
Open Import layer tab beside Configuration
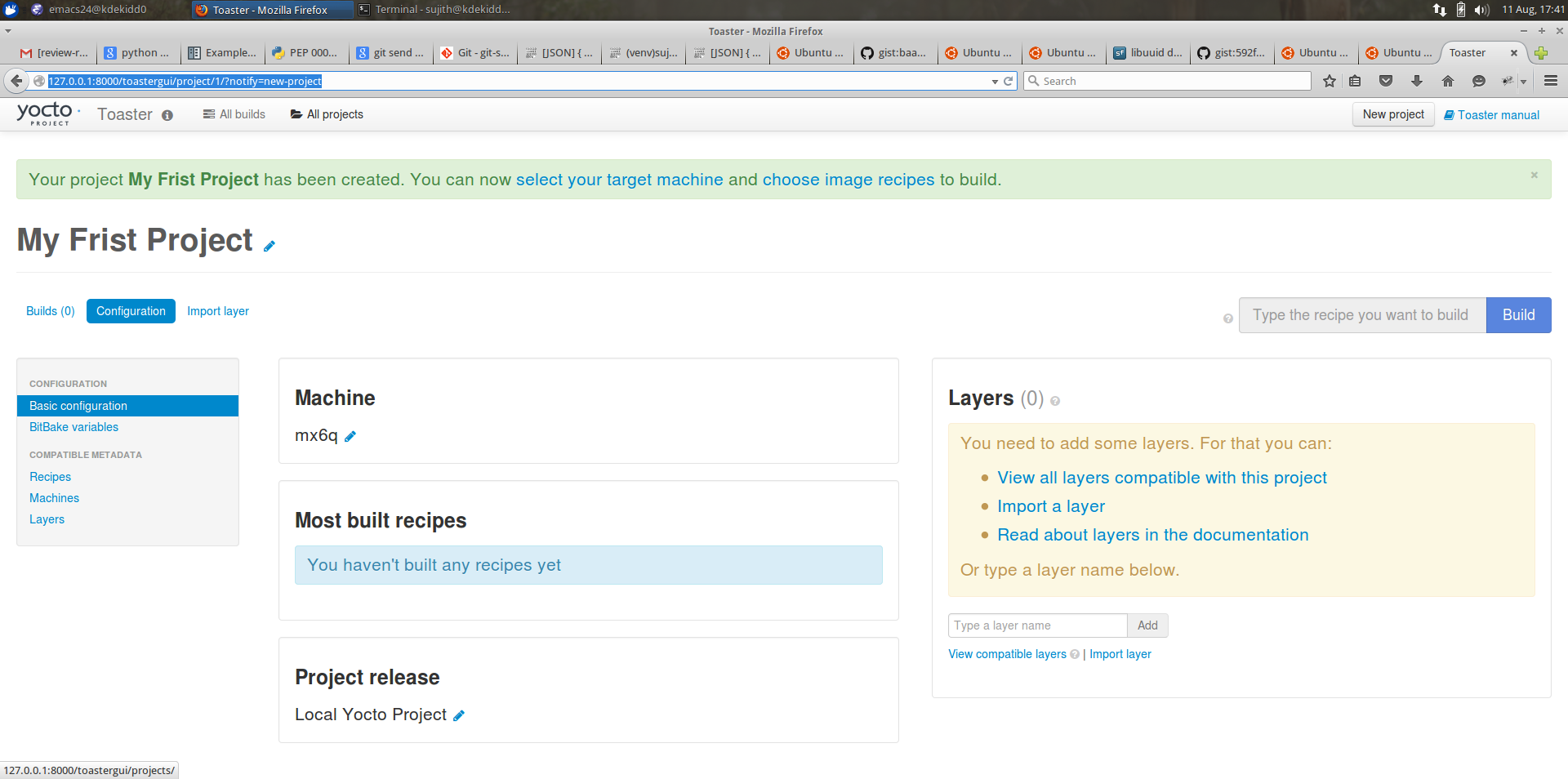point(218,311)
